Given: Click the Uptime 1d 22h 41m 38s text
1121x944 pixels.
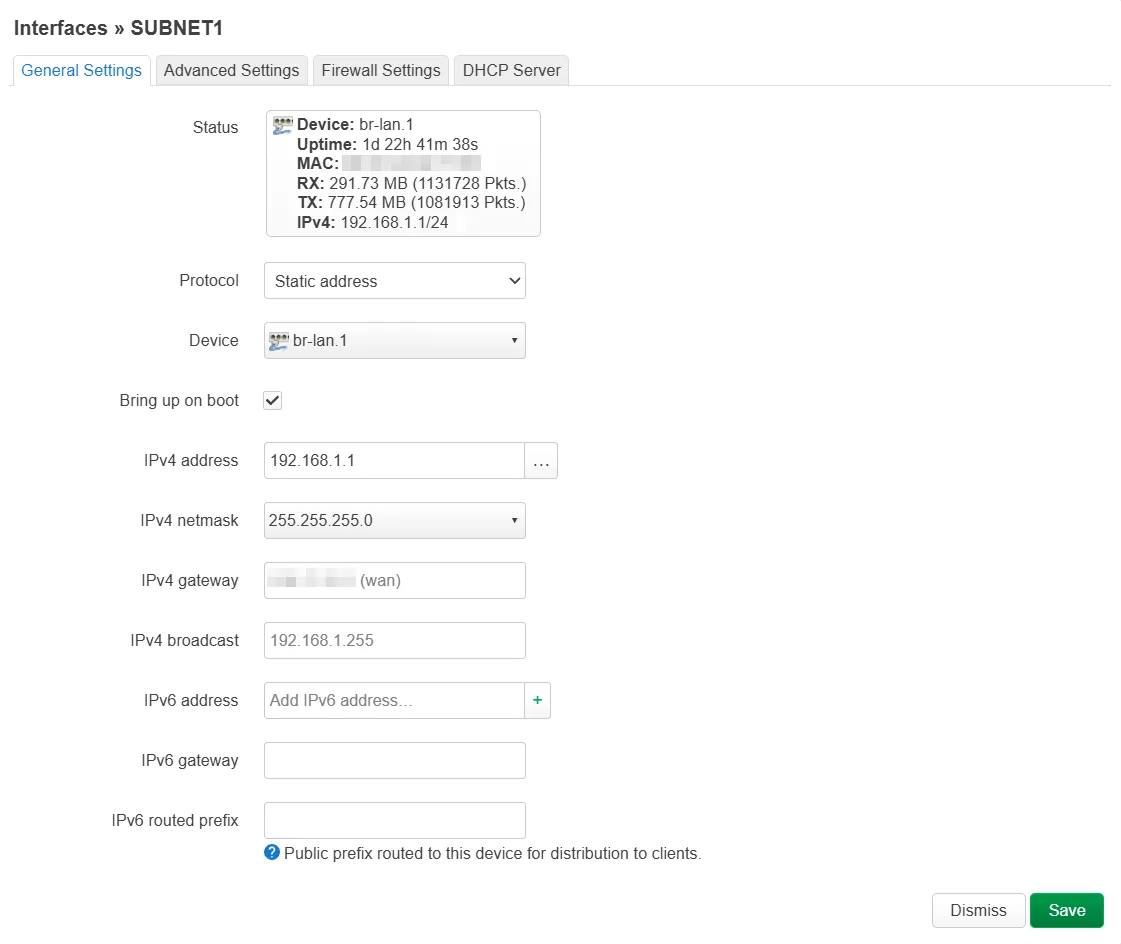Looking at the screenshot, I should tap(387, 144).
